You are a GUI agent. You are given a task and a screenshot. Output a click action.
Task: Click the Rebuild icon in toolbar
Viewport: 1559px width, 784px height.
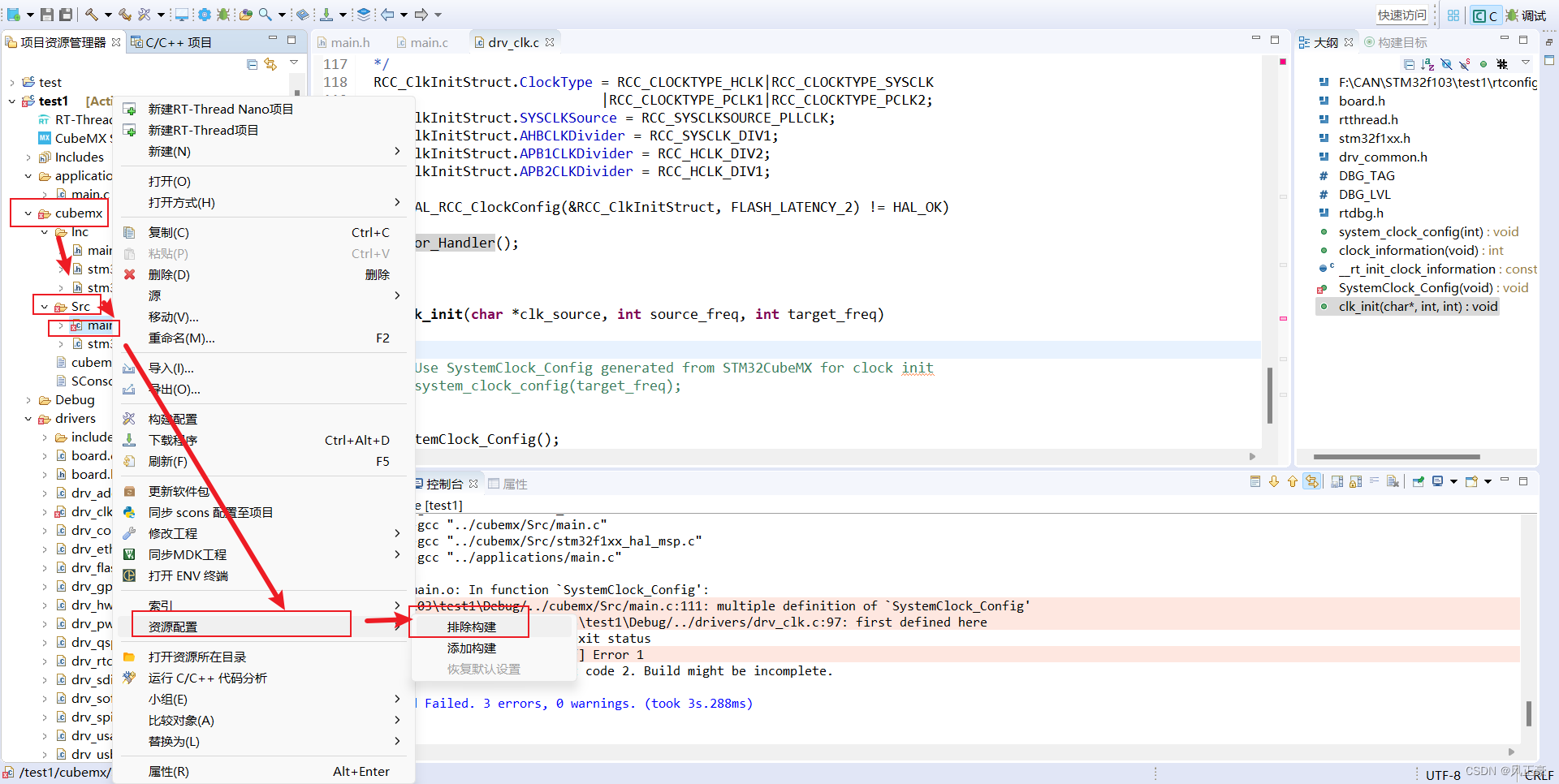125,15
